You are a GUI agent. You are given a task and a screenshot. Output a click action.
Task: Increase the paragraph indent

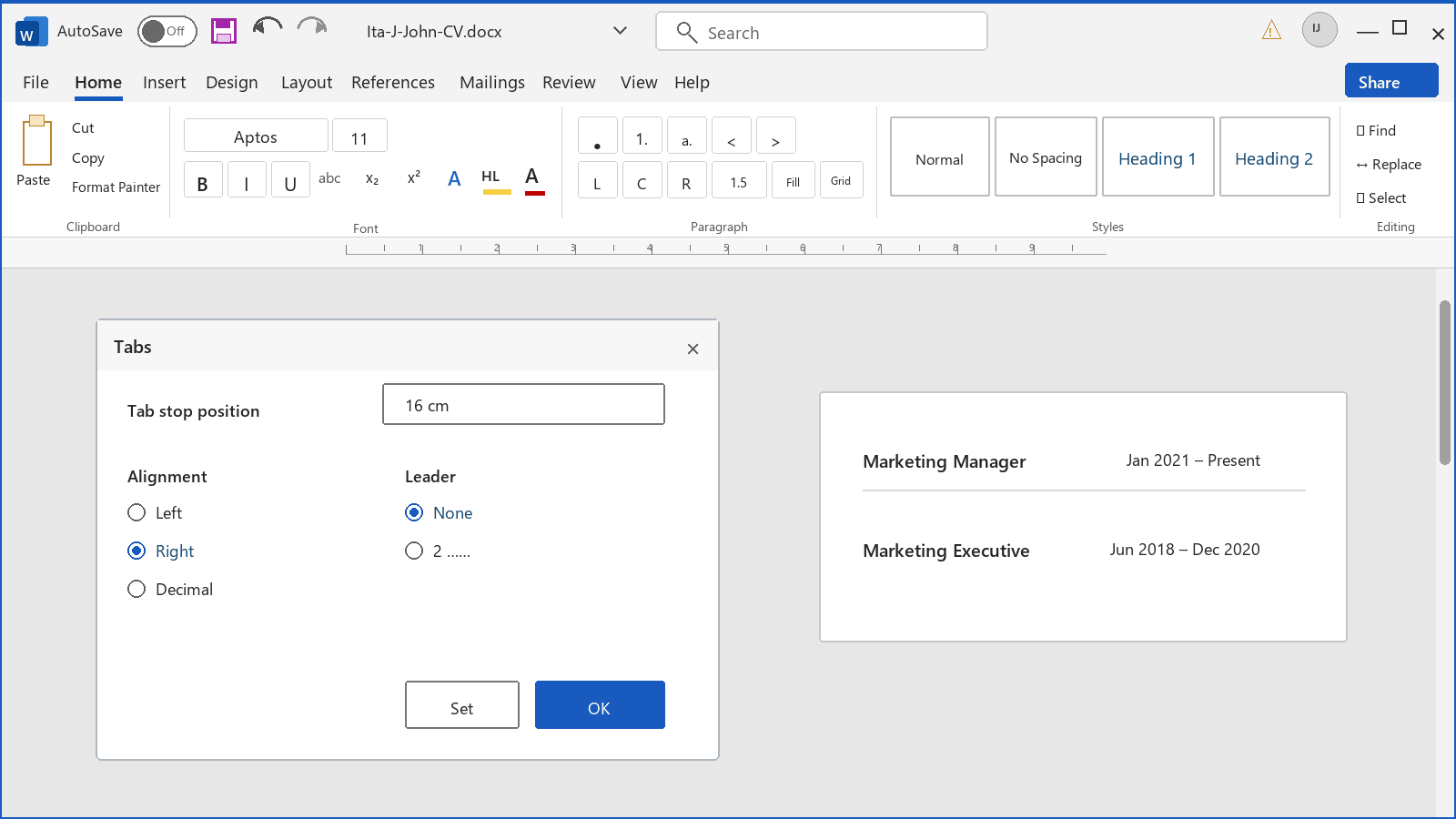pyautogui.click(x=776, y=136)
